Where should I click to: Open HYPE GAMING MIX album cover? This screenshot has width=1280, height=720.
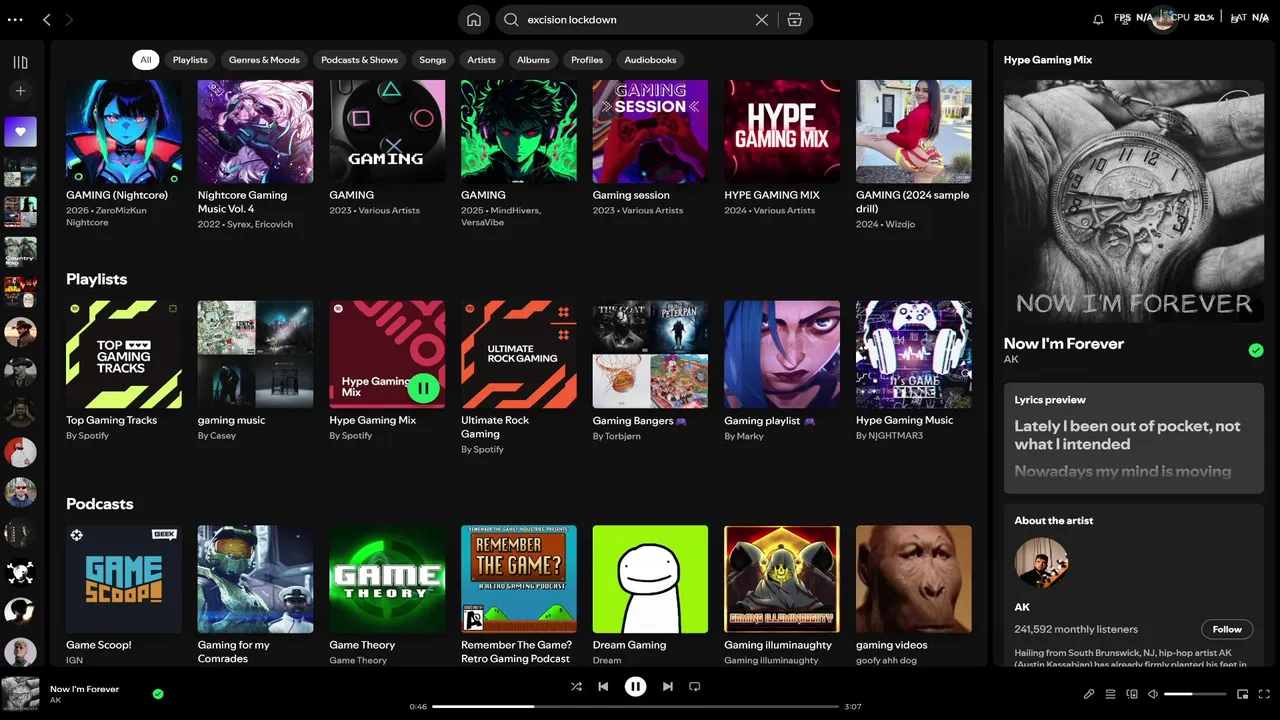click(x=782, y=131)
